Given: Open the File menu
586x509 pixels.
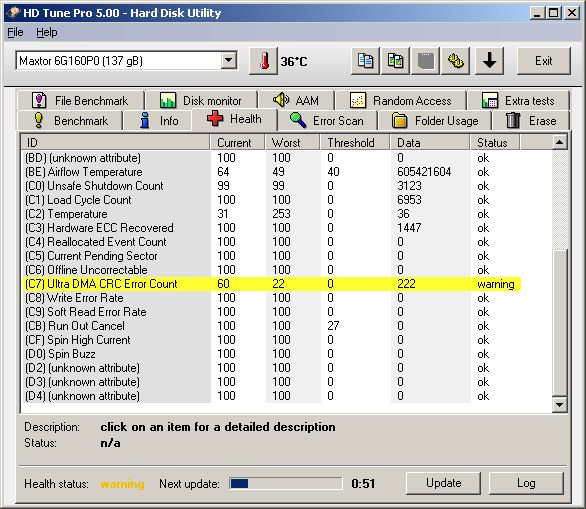Looking at the screenshot, I should (15, 33).
